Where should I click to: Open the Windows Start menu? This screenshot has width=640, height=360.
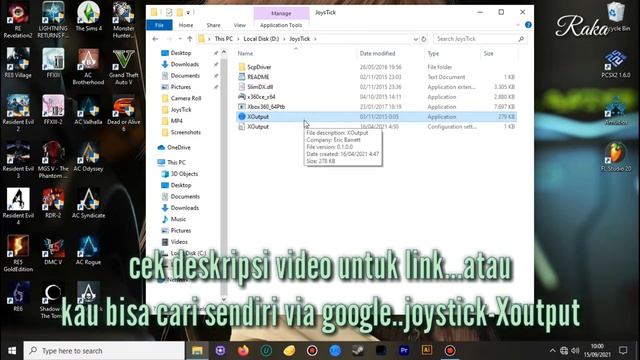point(11,351)
